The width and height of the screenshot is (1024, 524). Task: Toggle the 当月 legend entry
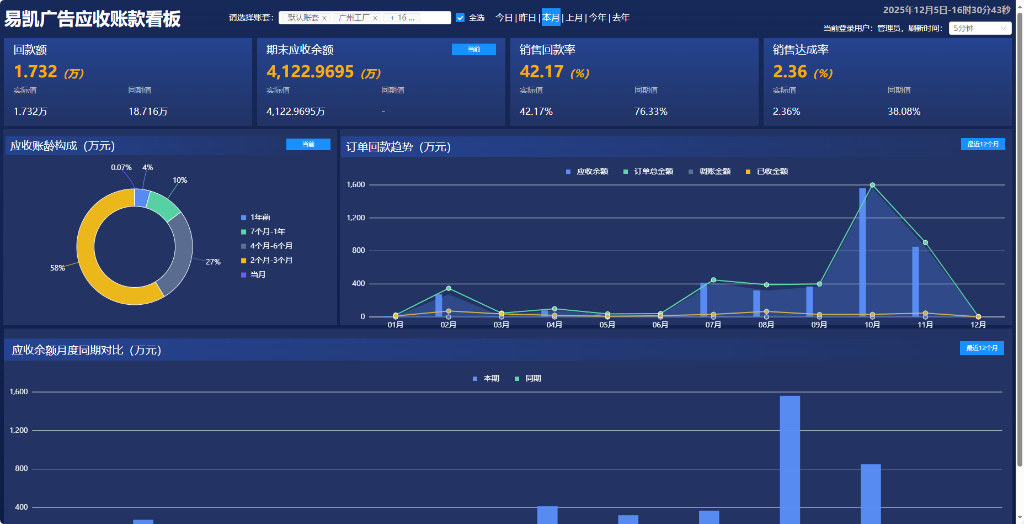coord(253,274)
